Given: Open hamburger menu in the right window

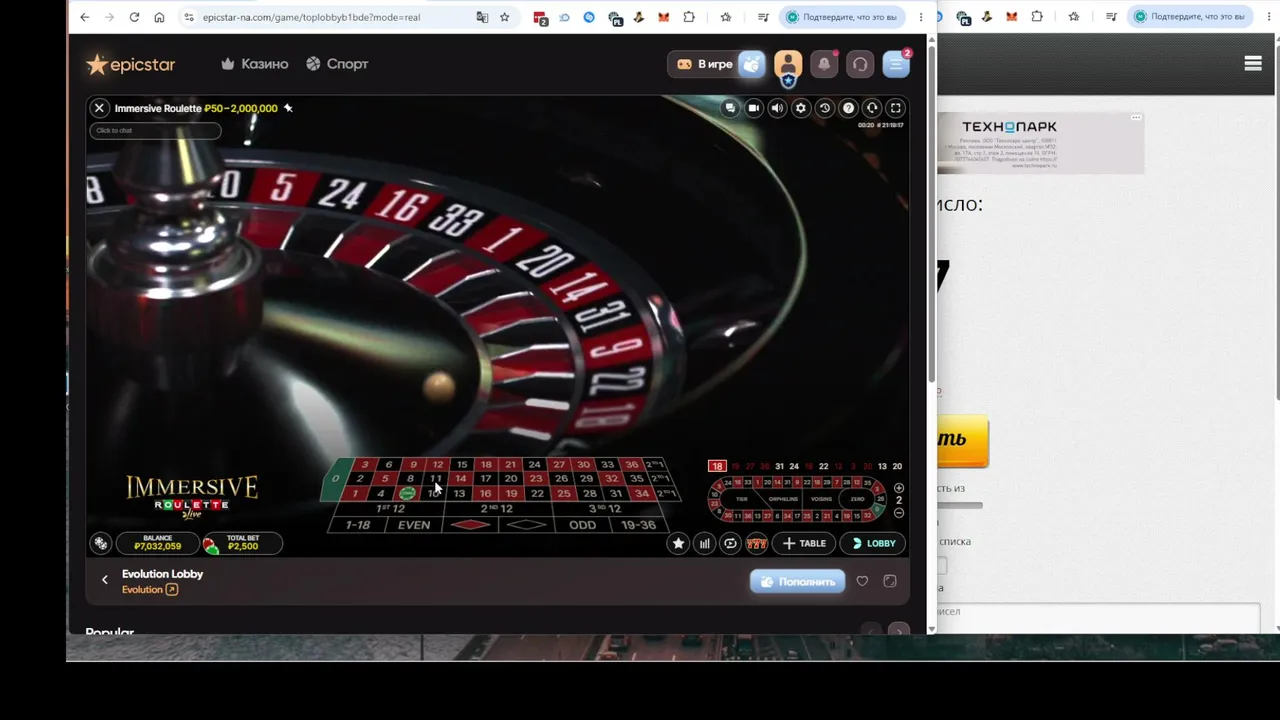Looking at the screenshot, I should click(1253, 64).
